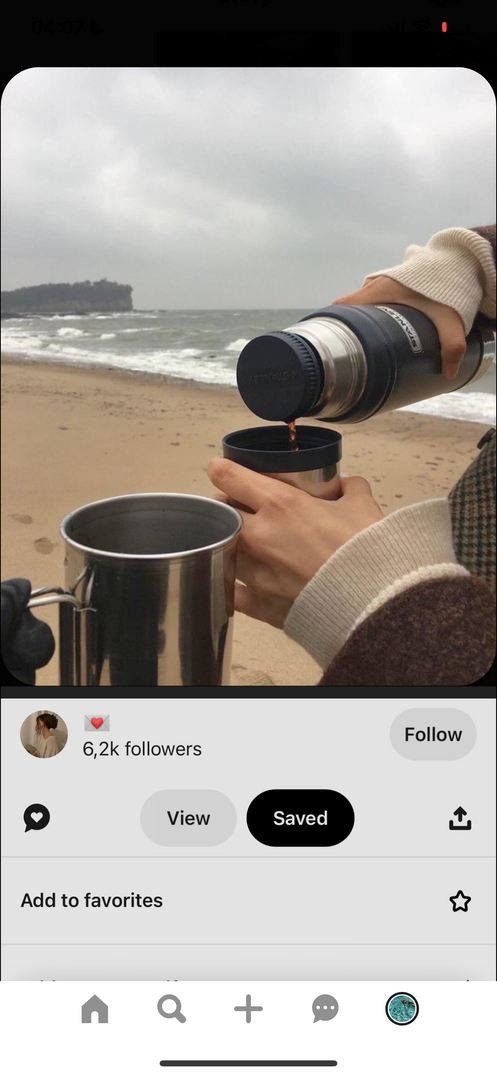Open your profile avatar tab
Screen dimensions: 497x1076
click(x=402, y=1009)
